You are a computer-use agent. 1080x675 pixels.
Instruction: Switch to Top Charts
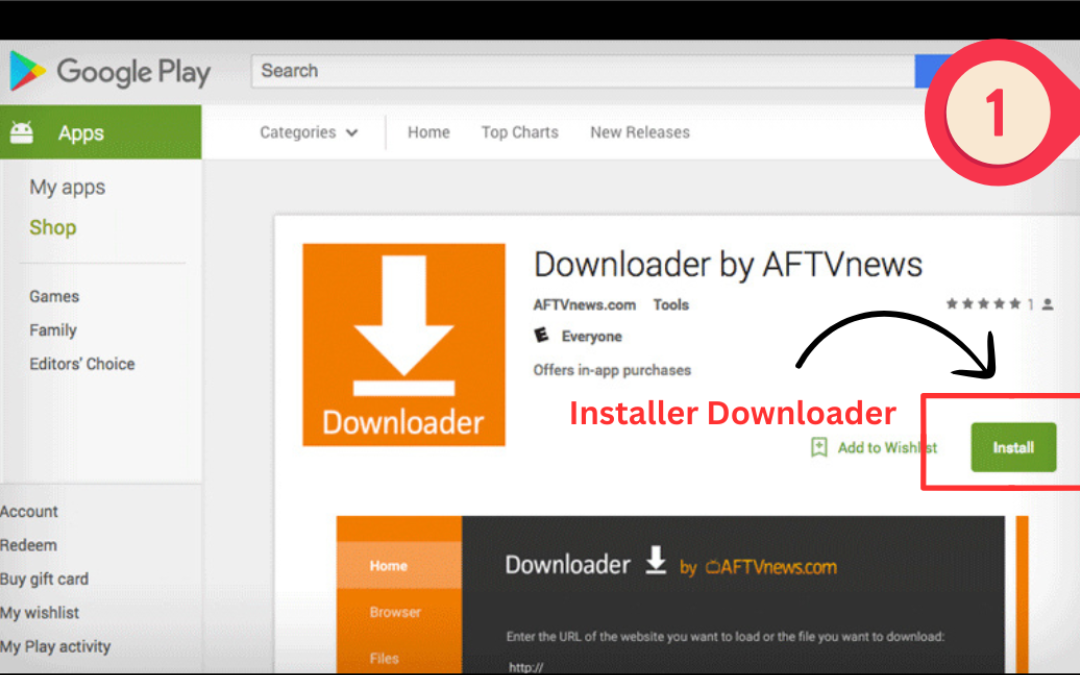pyautogui.click(x=519, y=132)
